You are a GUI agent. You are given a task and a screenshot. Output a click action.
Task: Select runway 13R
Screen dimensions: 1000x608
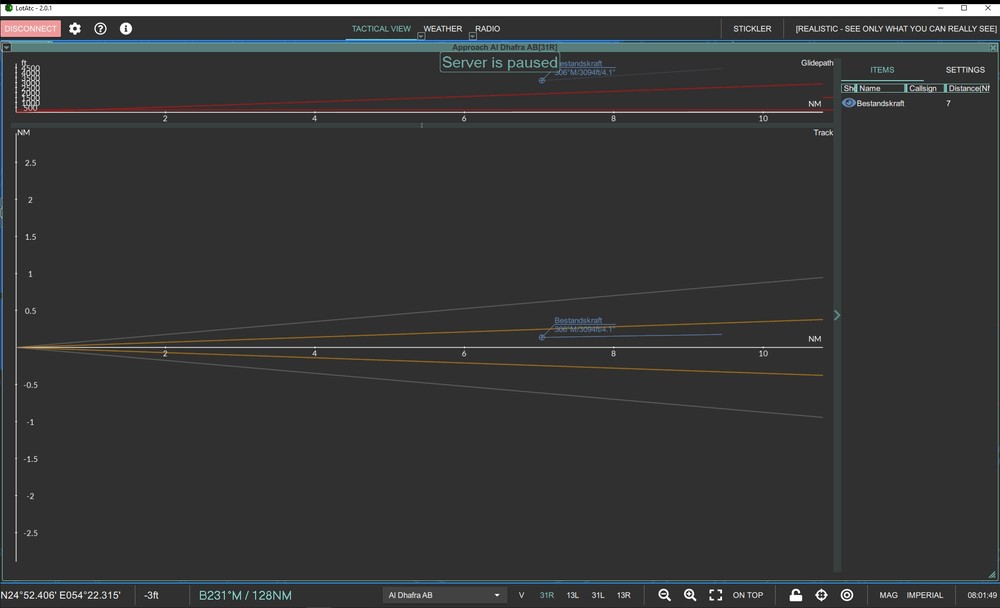coord(624,595)
